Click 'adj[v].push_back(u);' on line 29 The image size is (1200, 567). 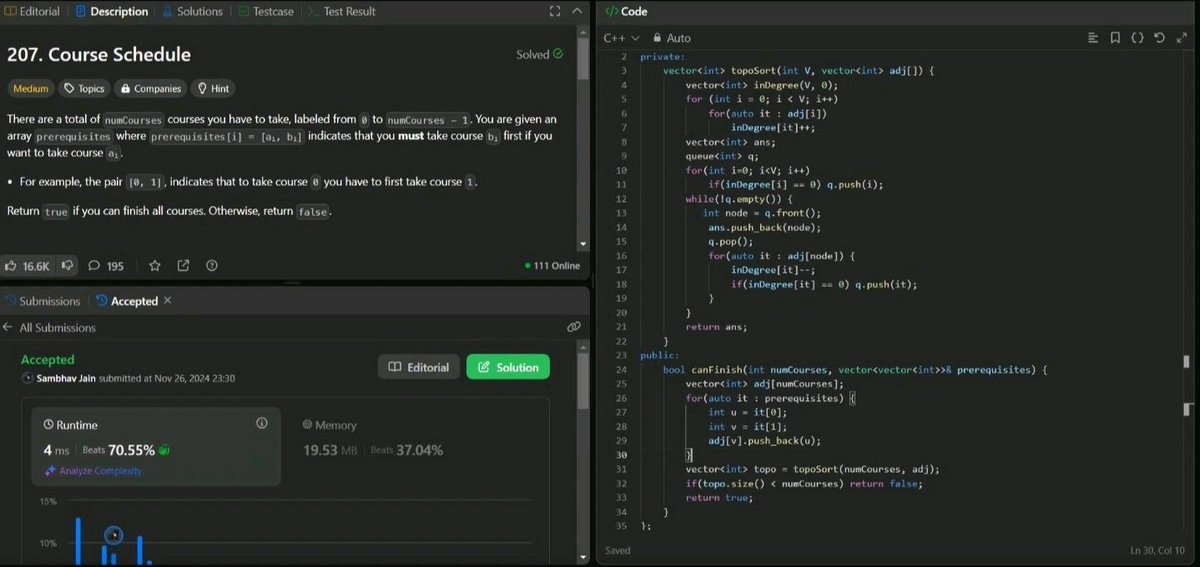(x=765, y=441)
